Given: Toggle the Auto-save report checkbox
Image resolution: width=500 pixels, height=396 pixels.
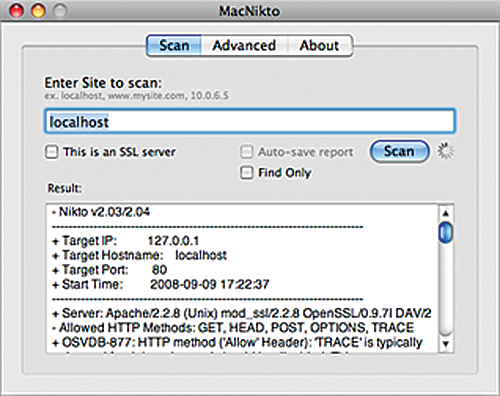Looking at the screenshot, I should point(247,152).
